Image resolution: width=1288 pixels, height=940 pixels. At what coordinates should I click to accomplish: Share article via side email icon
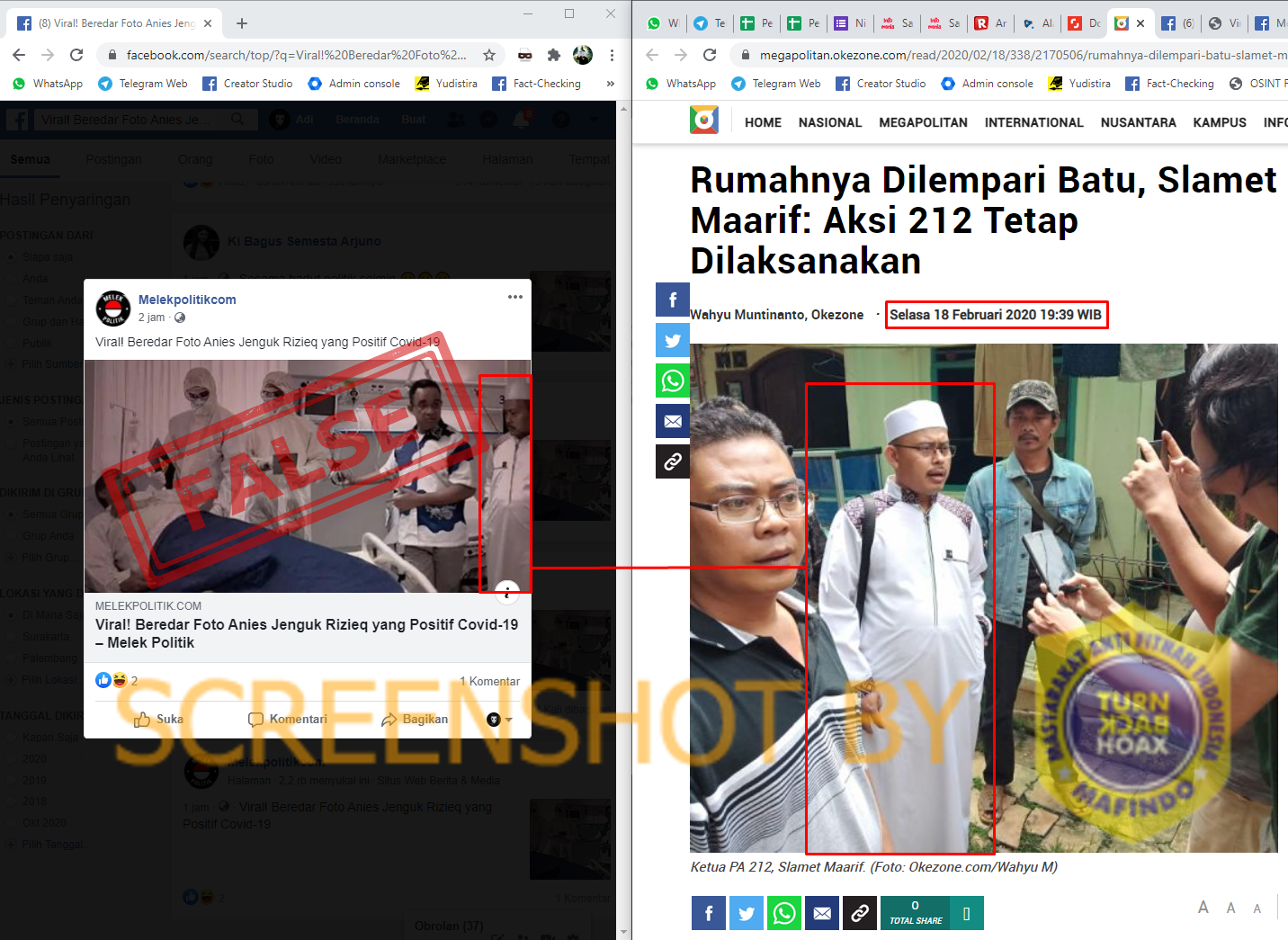coord(673,421)
